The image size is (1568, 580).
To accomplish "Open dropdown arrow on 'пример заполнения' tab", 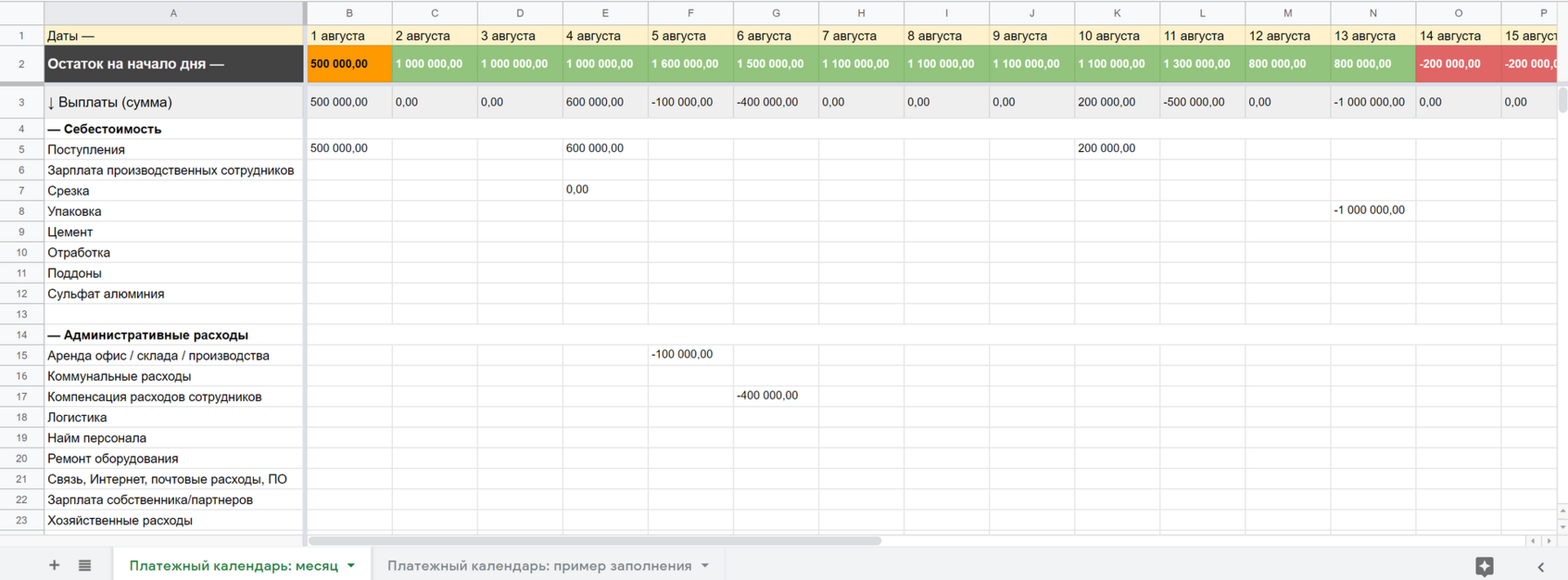I will [x=705, y=566].
